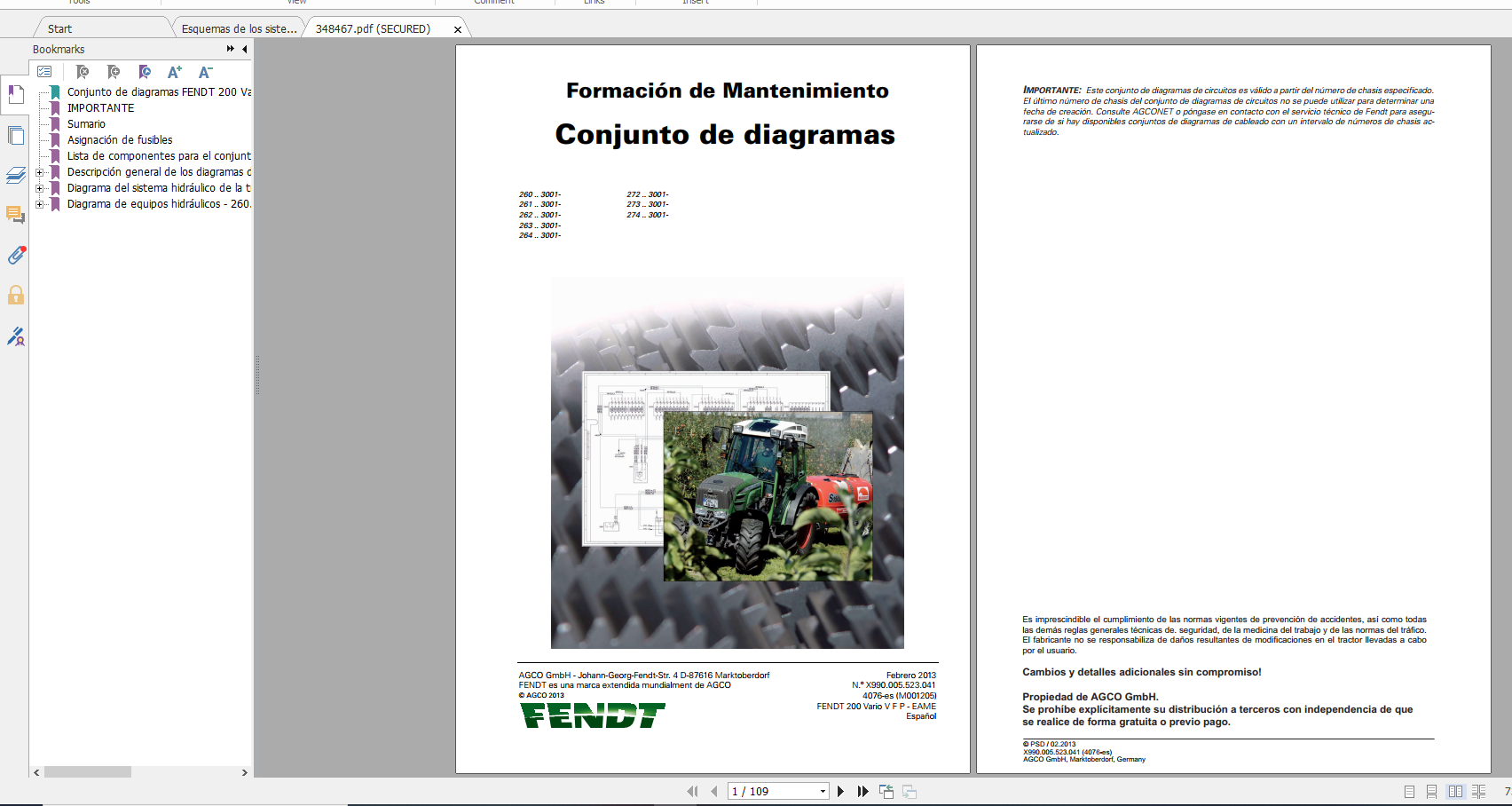The height and width of the screenshot is (806, 1512).
Task: Open 'Descripción general de los diagramas' bookmark
Action: (159, 172)
